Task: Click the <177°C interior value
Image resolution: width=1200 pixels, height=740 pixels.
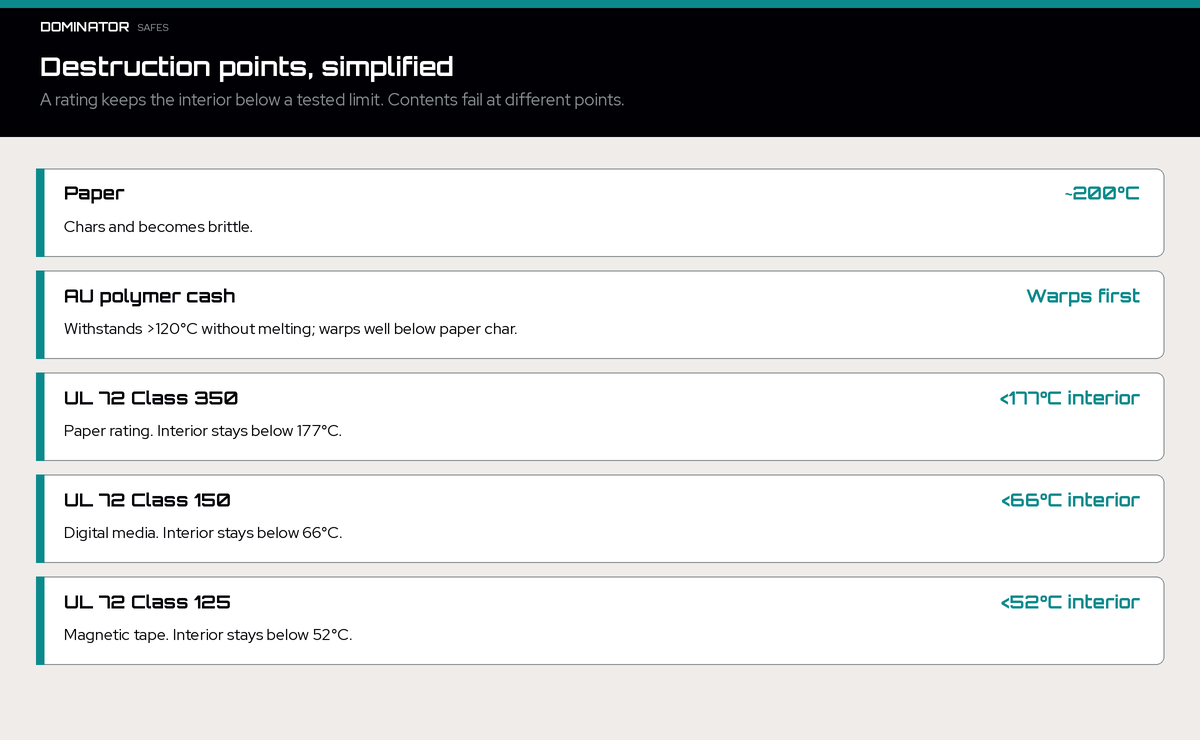Action: coord(1070,398)
